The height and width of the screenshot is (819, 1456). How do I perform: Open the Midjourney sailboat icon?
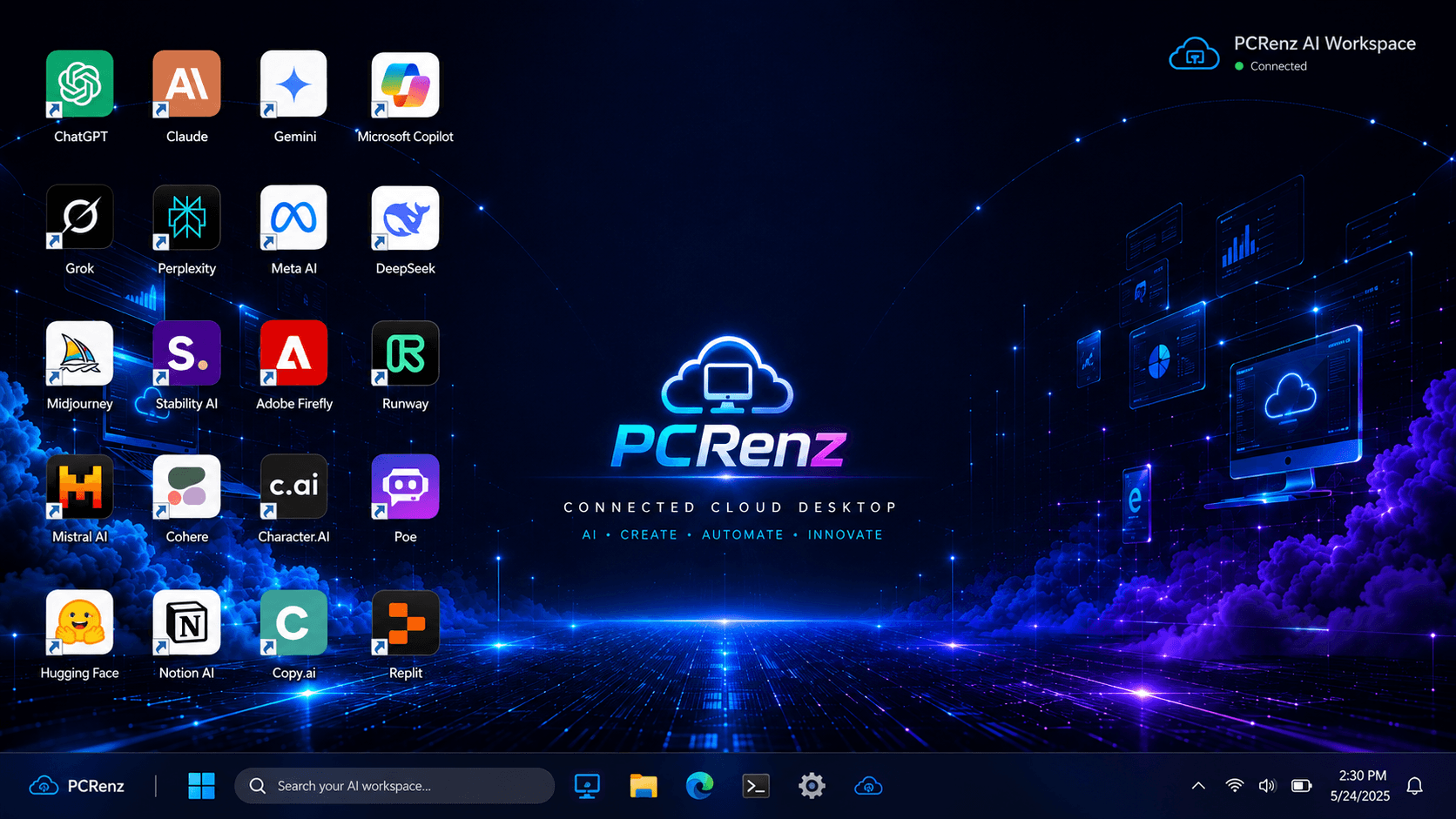(x=80, y=353)
